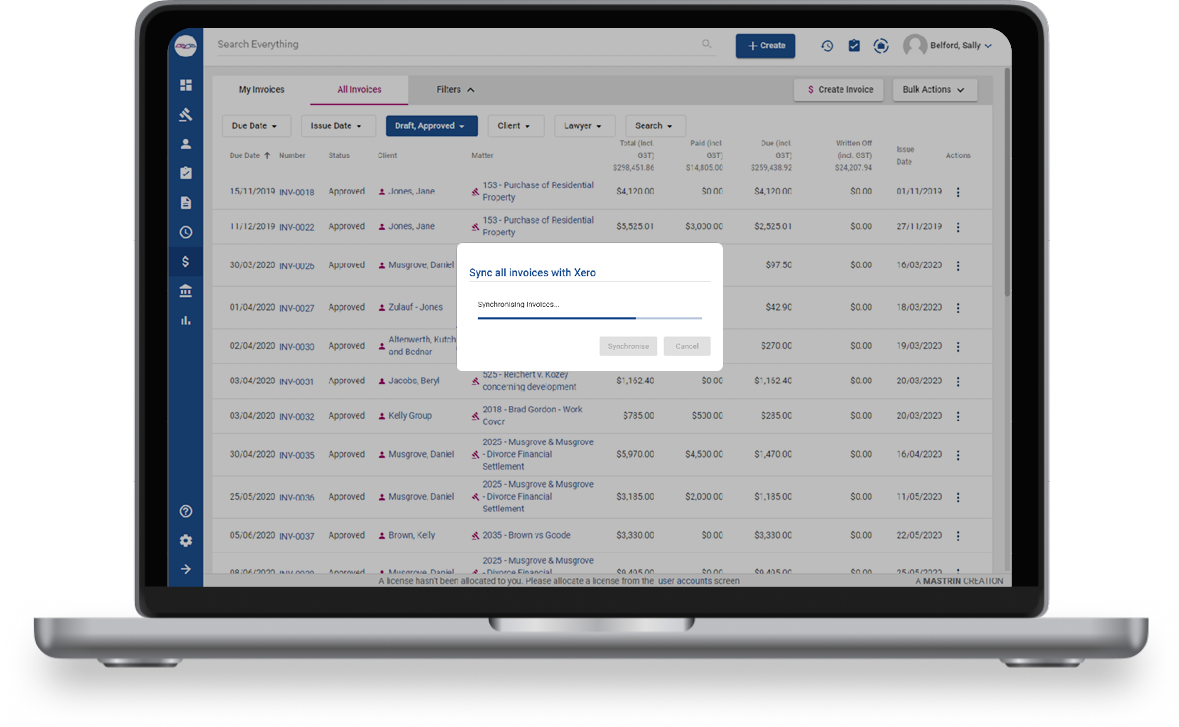Switch to the My Invoices tab

(261, 90)
